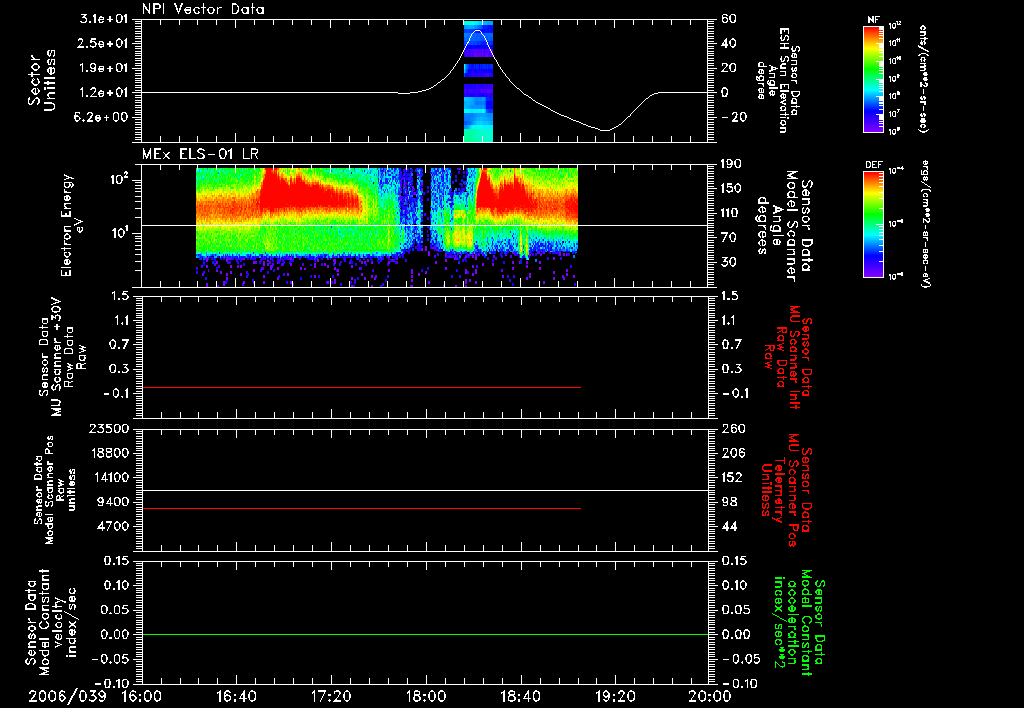The height and width of the screenshot is (708, 1024).
Task: Click the '1.2e+01' sector axis value
Action: pyautogui.click(x=104, y=93)
